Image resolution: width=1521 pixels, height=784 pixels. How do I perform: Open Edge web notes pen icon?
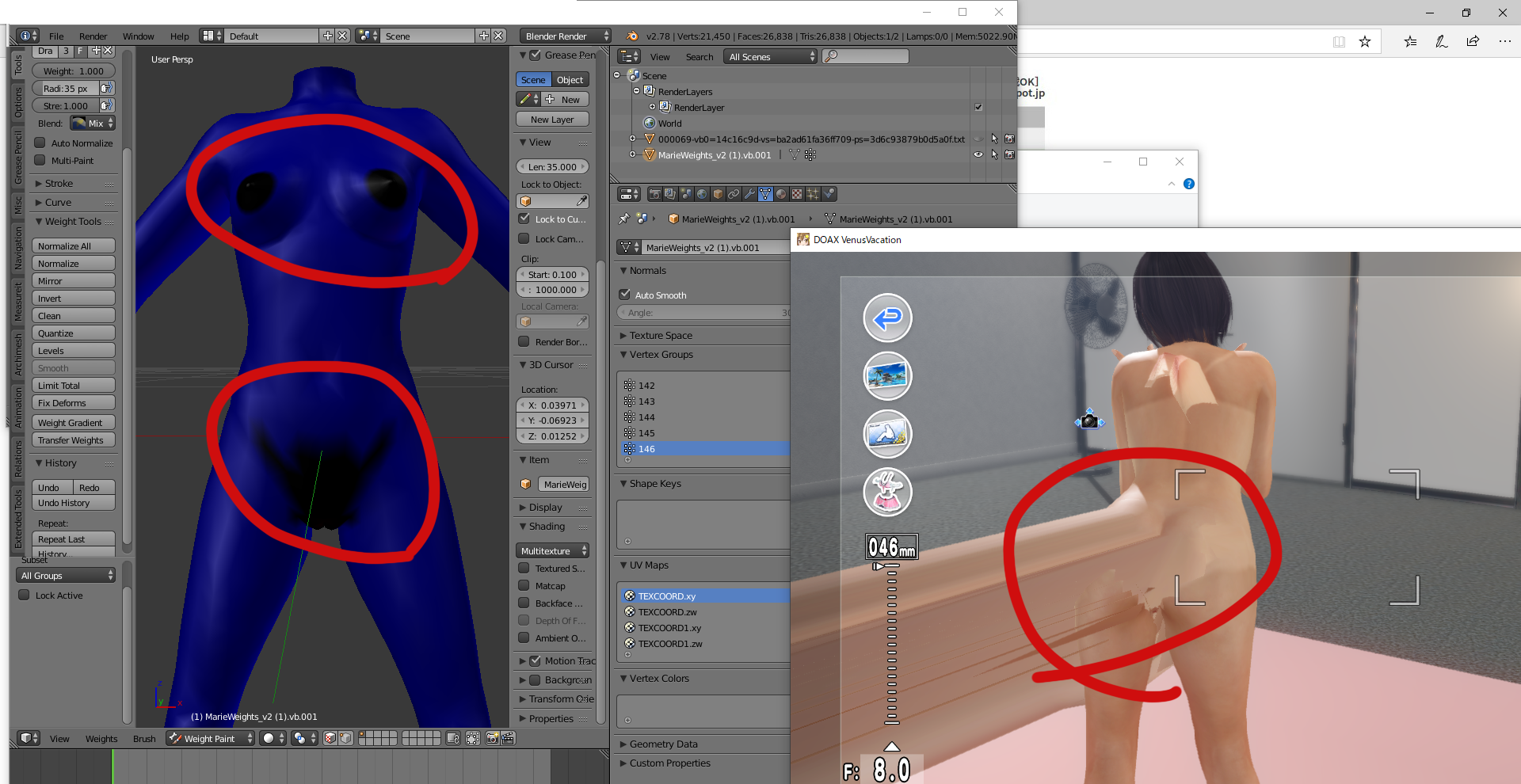coord(1441,42)
